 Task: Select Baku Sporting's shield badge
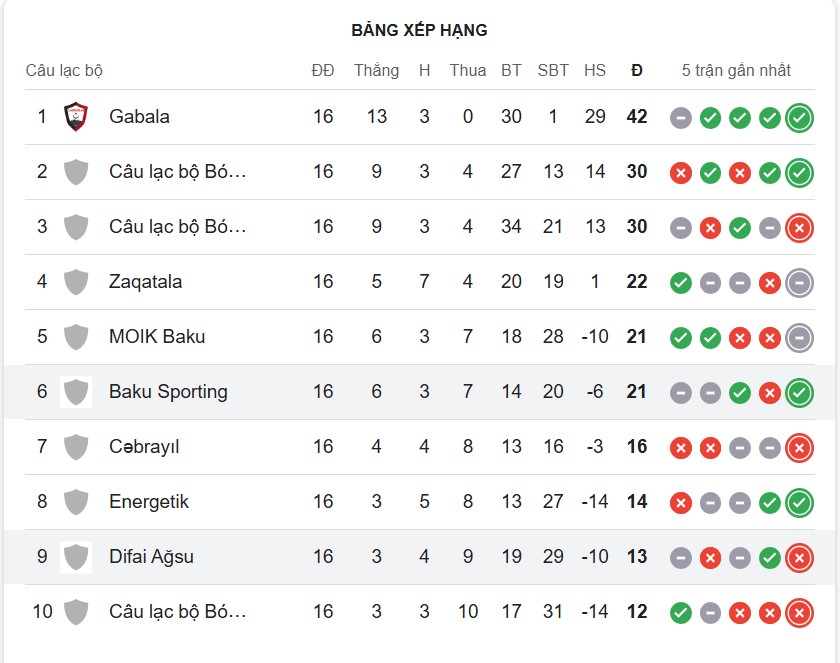(x=74, y=392)
